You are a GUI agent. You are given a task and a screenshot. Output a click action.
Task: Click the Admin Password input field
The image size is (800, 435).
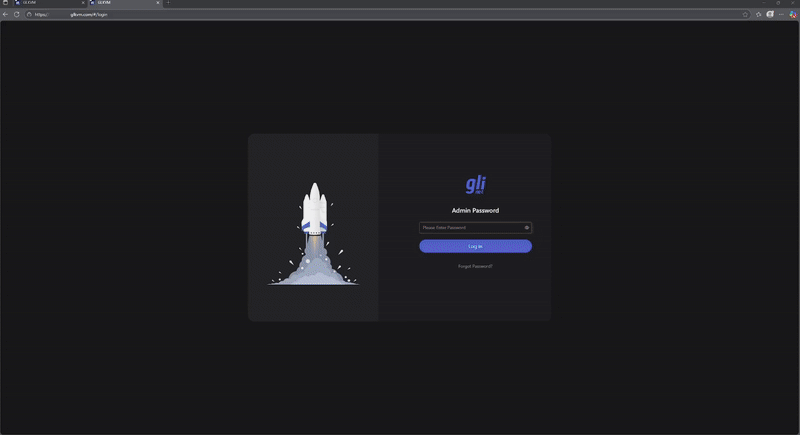coord(470,228)
